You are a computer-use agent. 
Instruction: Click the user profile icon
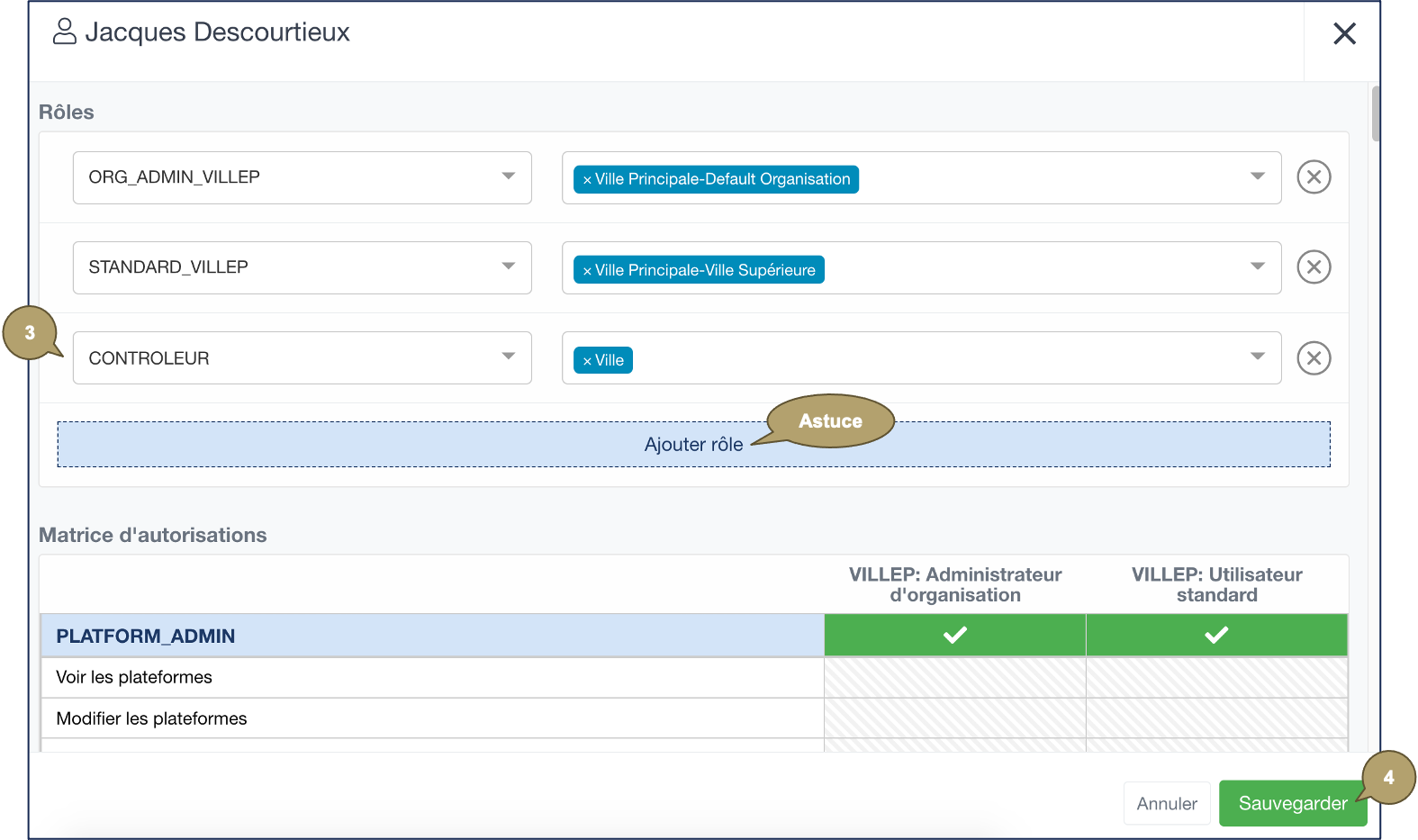[x=65, y=32]
